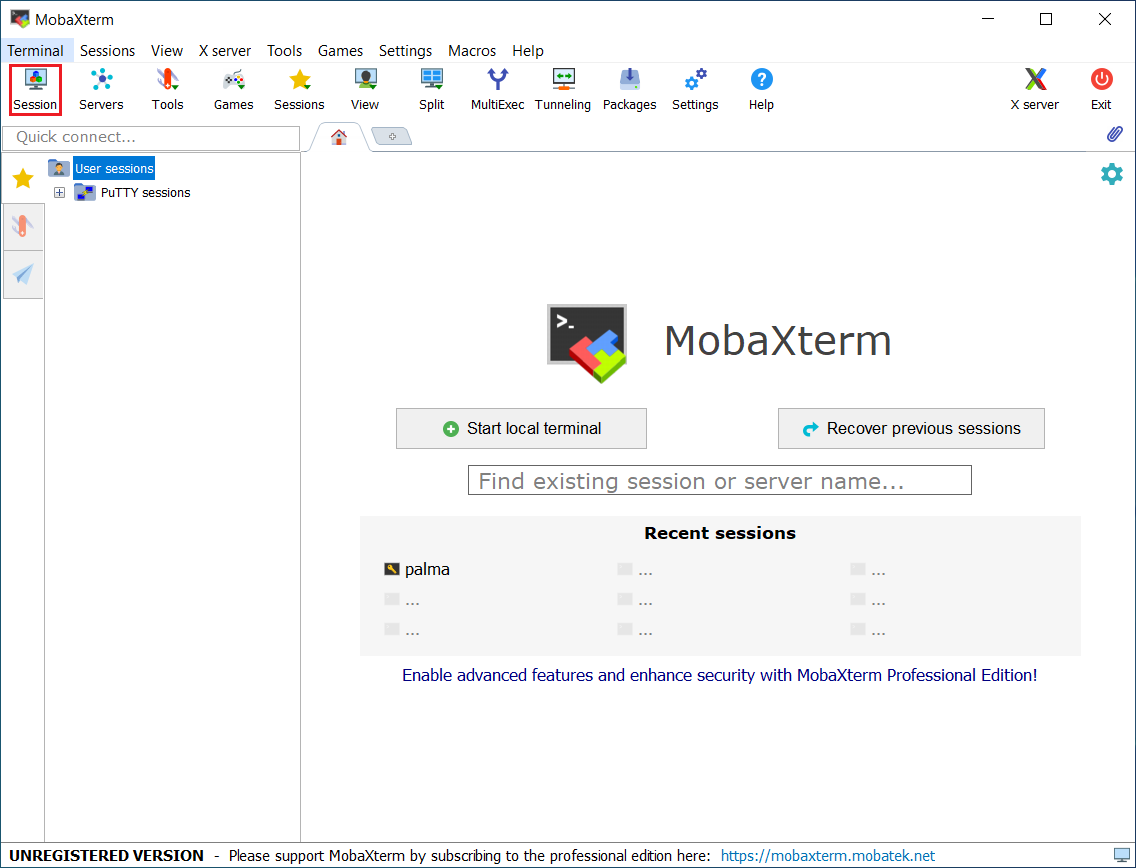Launch MultiExec mode from the toolbar
Screen dimensions: 1136x868
497,90
